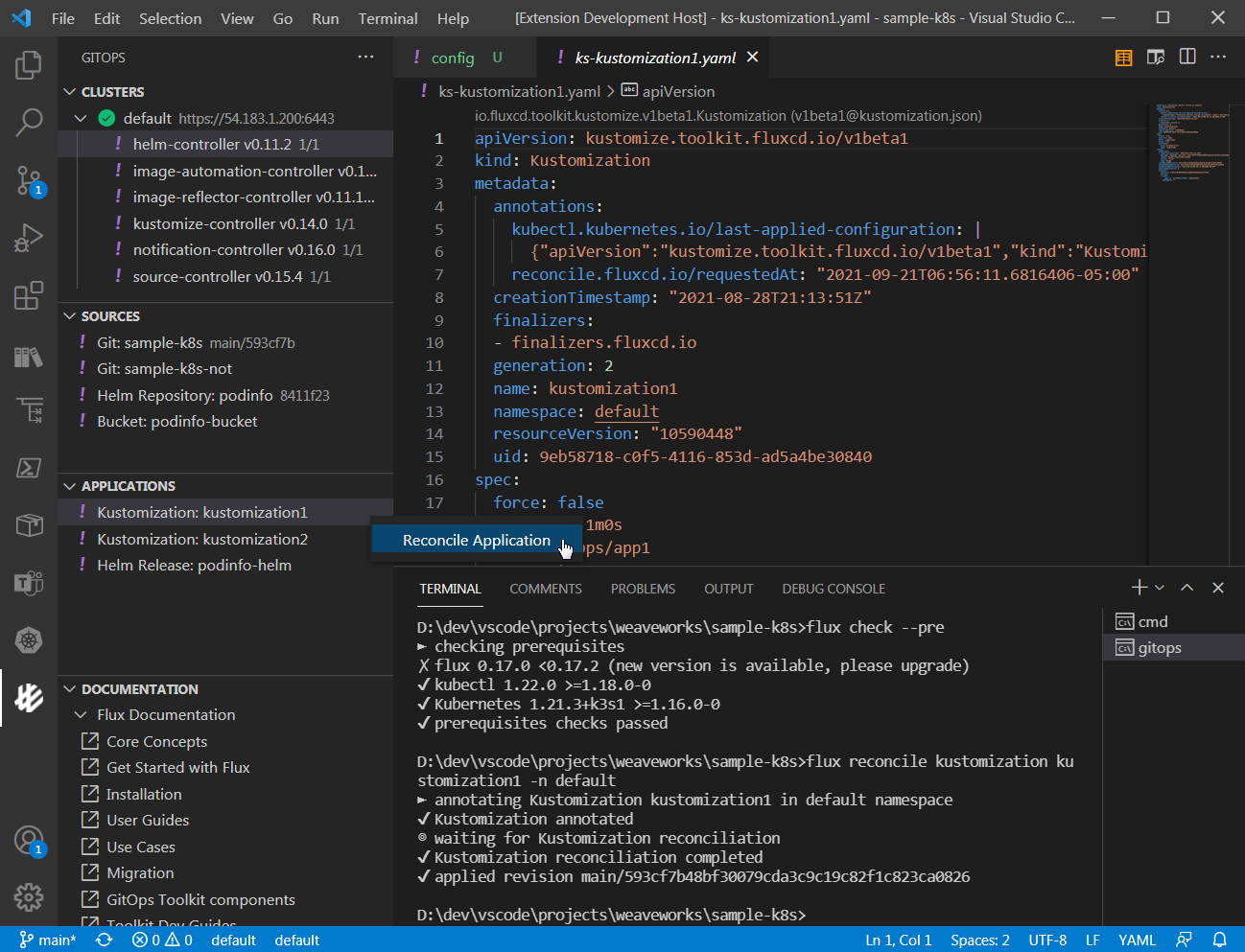Select the Source Control activity bar icon

(x=28, y=179)
